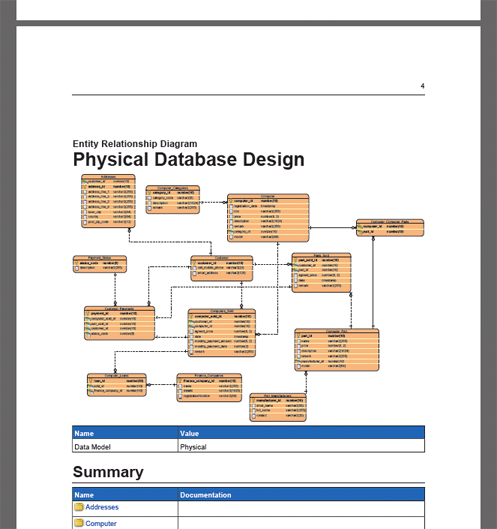The image size is (497, 529).
Task: Open the Addresses link in Summary table
Action: [x=102, y=507]
